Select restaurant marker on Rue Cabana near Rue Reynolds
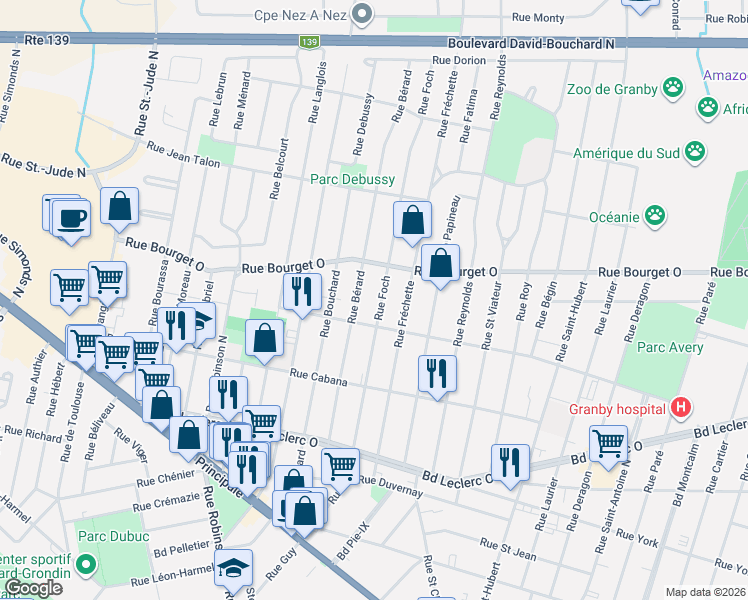The image size is (748, 600). click(437, 375)
